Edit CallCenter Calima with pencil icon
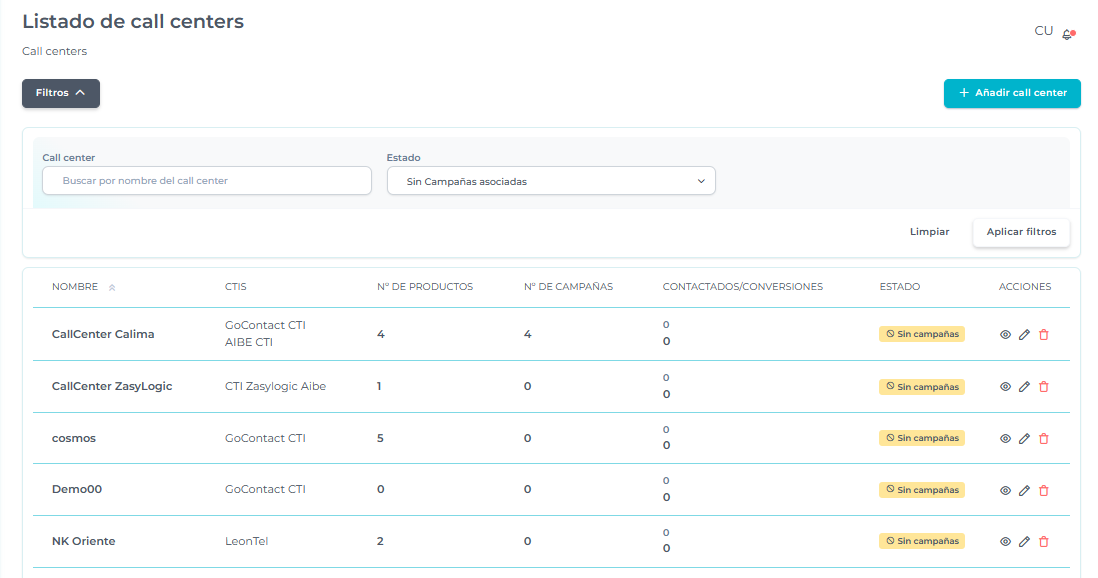 [x=1024, y=335]
